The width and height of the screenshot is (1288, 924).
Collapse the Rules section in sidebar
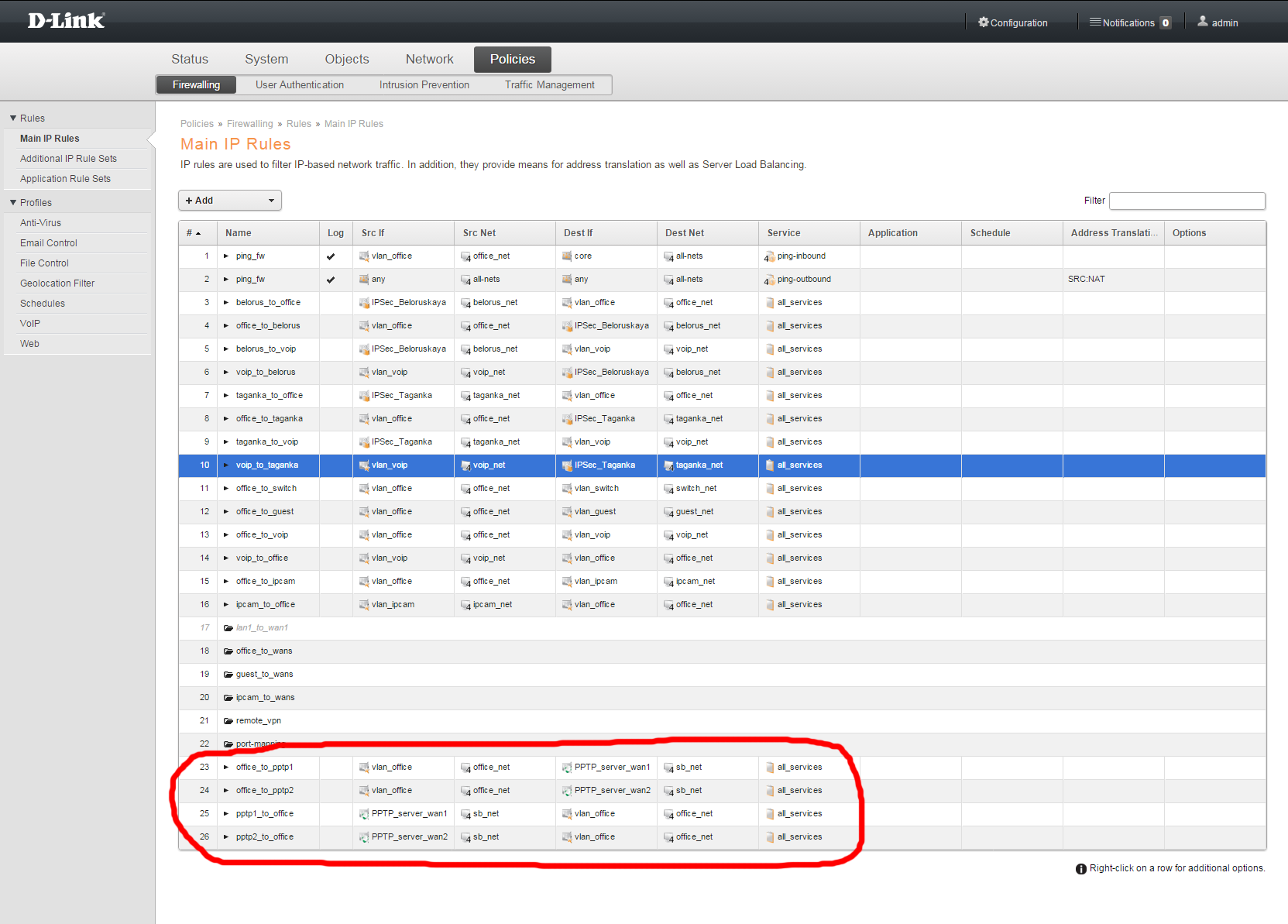click(13, 119)
